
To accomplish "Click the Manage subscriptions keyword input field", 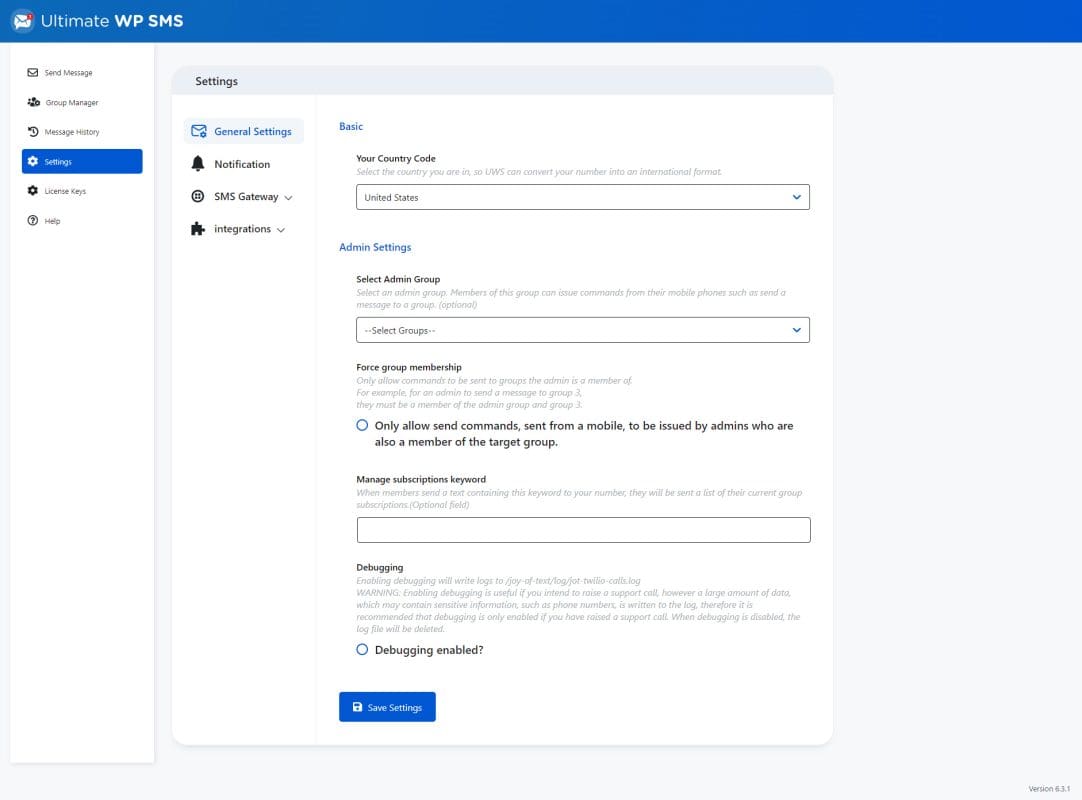I will point(584,530).
